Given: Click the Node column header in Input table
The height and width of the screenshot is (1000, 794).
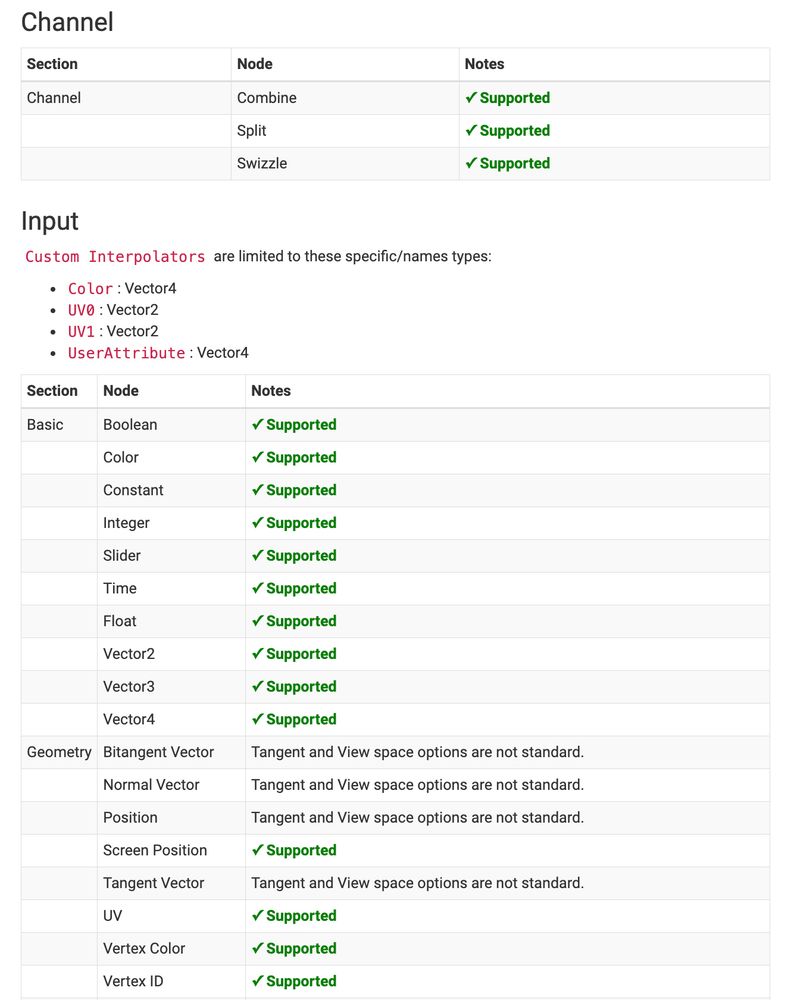Looking at the screenshot, I should pyautogui.click(x=121, y=391).
